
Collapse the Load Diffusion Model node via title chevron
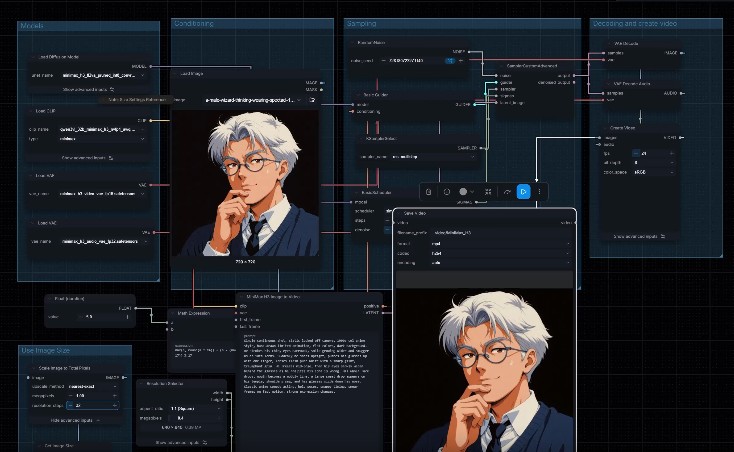click(33, 57)
